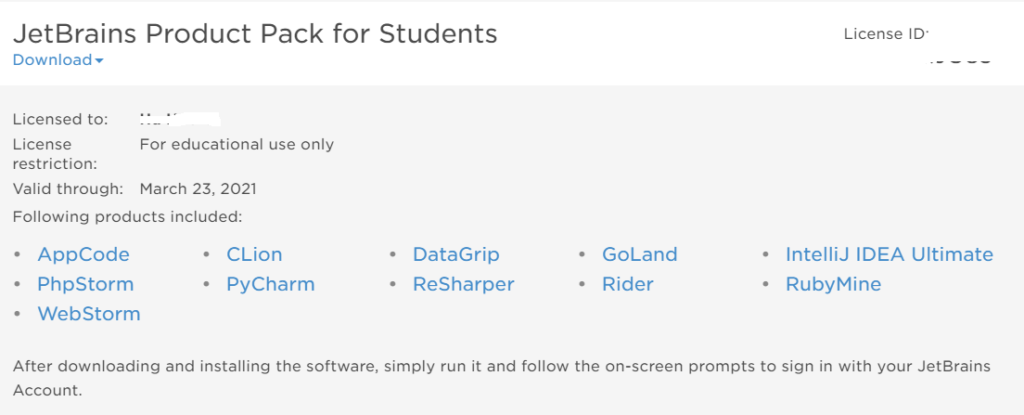Click the sign-in instructions paragraph
Image resolution: width=1024 pixels, height=415 pixels.
500,378
